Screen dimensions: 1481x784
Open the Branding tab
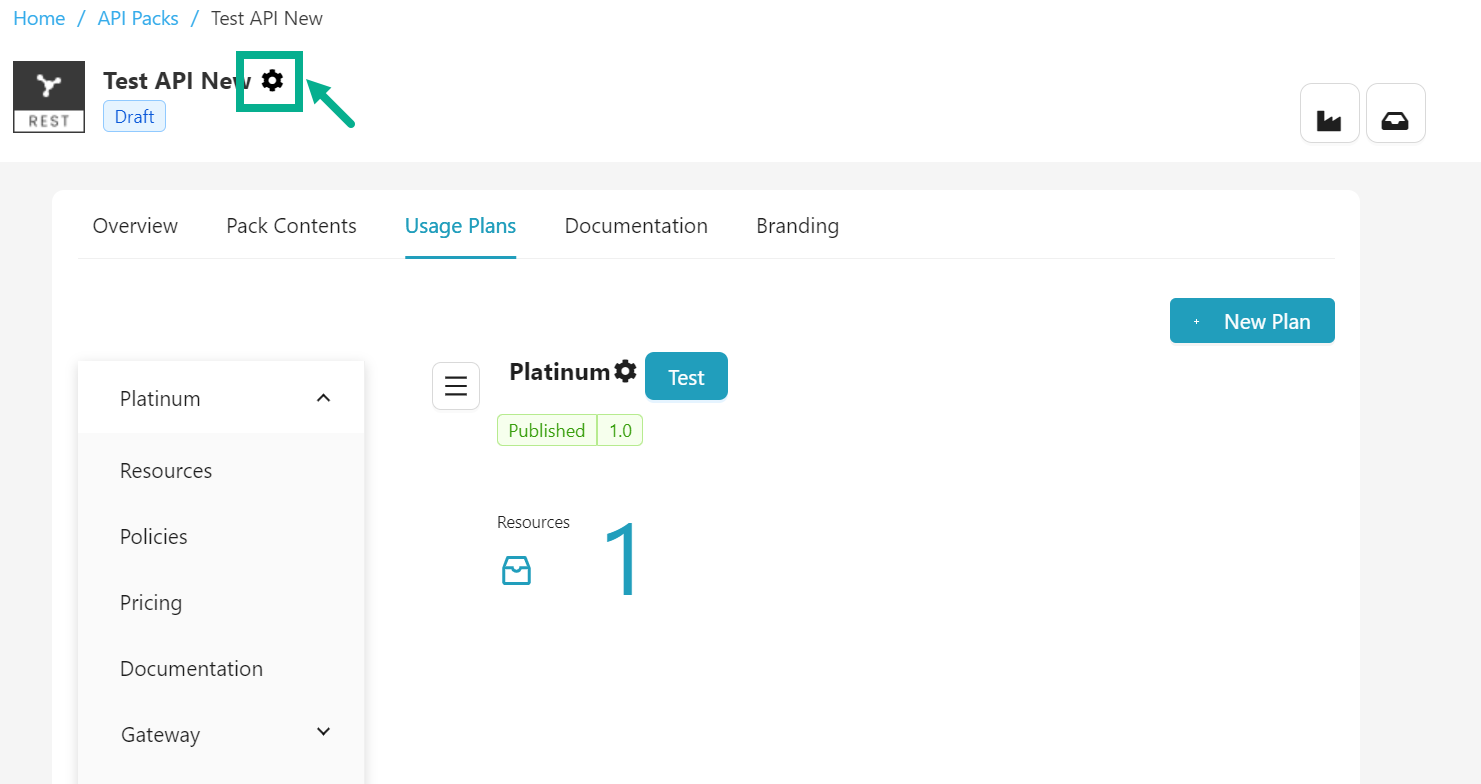point(797,226)
